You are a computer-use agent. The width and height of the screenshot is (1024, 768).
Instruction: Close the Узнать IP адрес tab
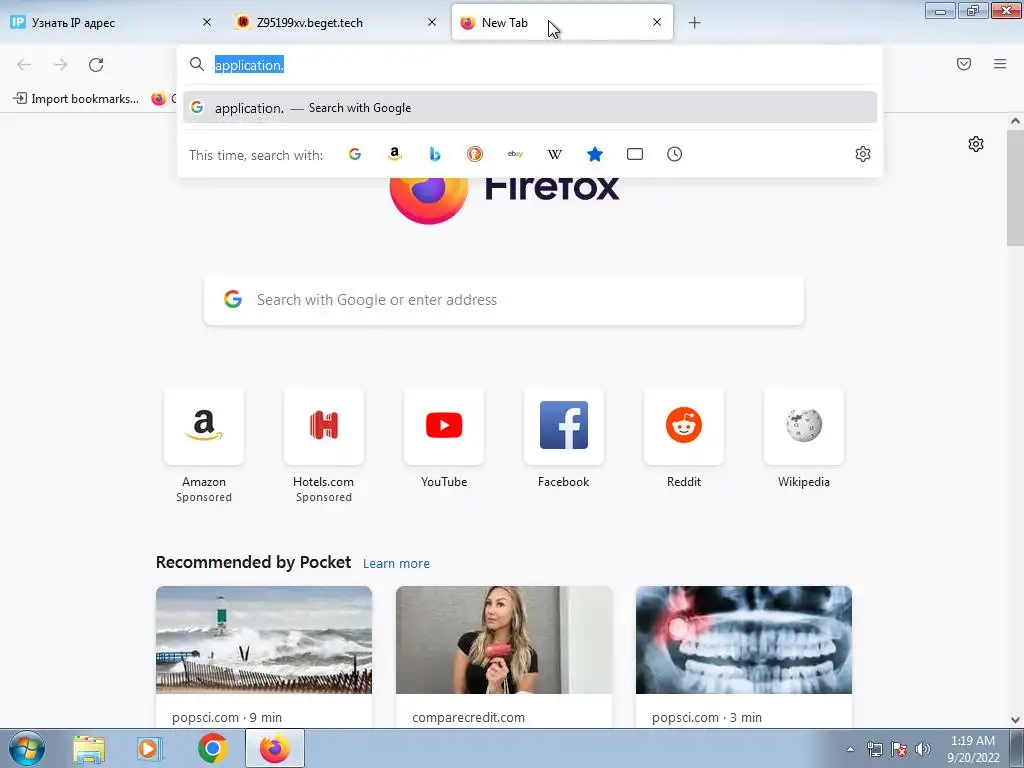[x=207, y=22]
